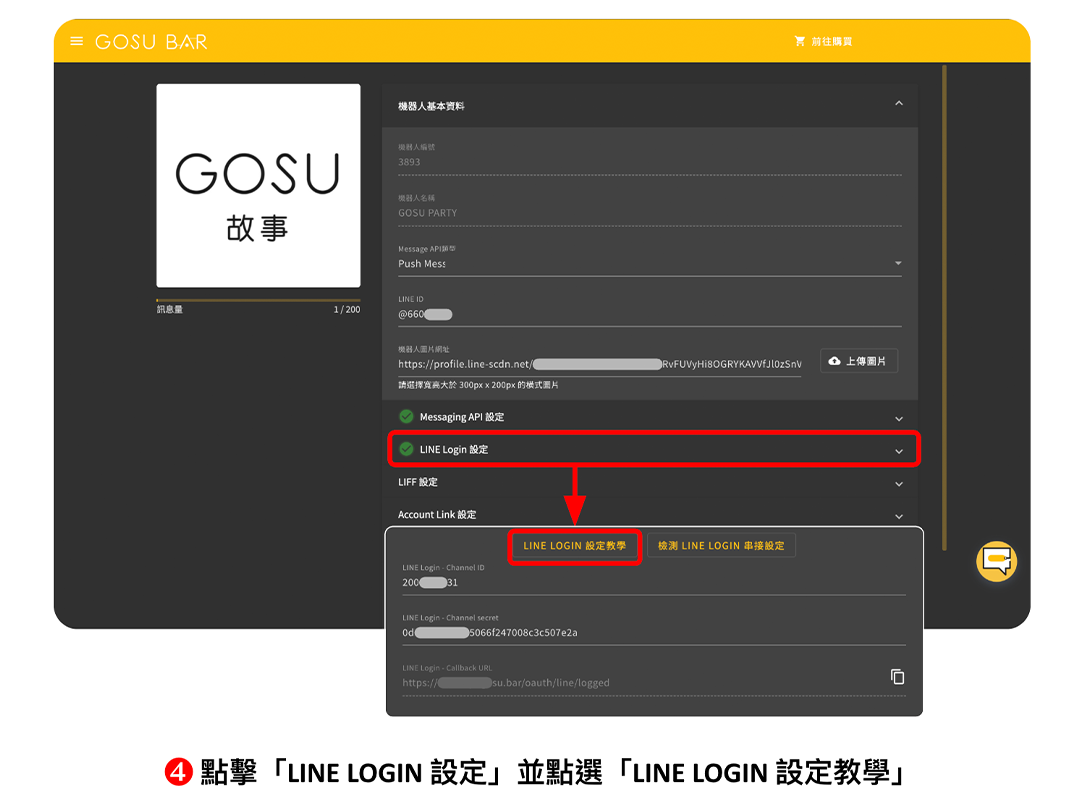Click the robot image URL field

click(599, 364)
